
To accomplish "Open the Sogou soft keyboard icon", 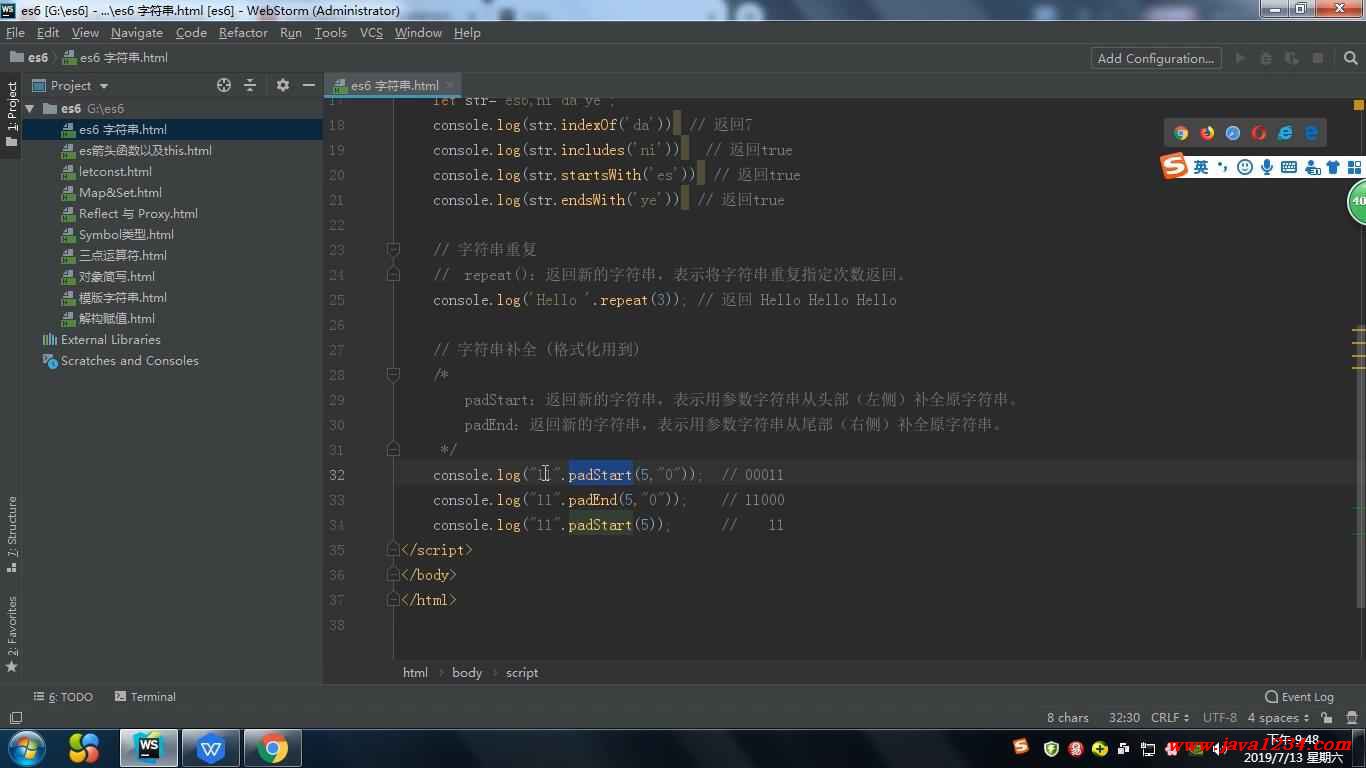I will tap(1289, 167).
